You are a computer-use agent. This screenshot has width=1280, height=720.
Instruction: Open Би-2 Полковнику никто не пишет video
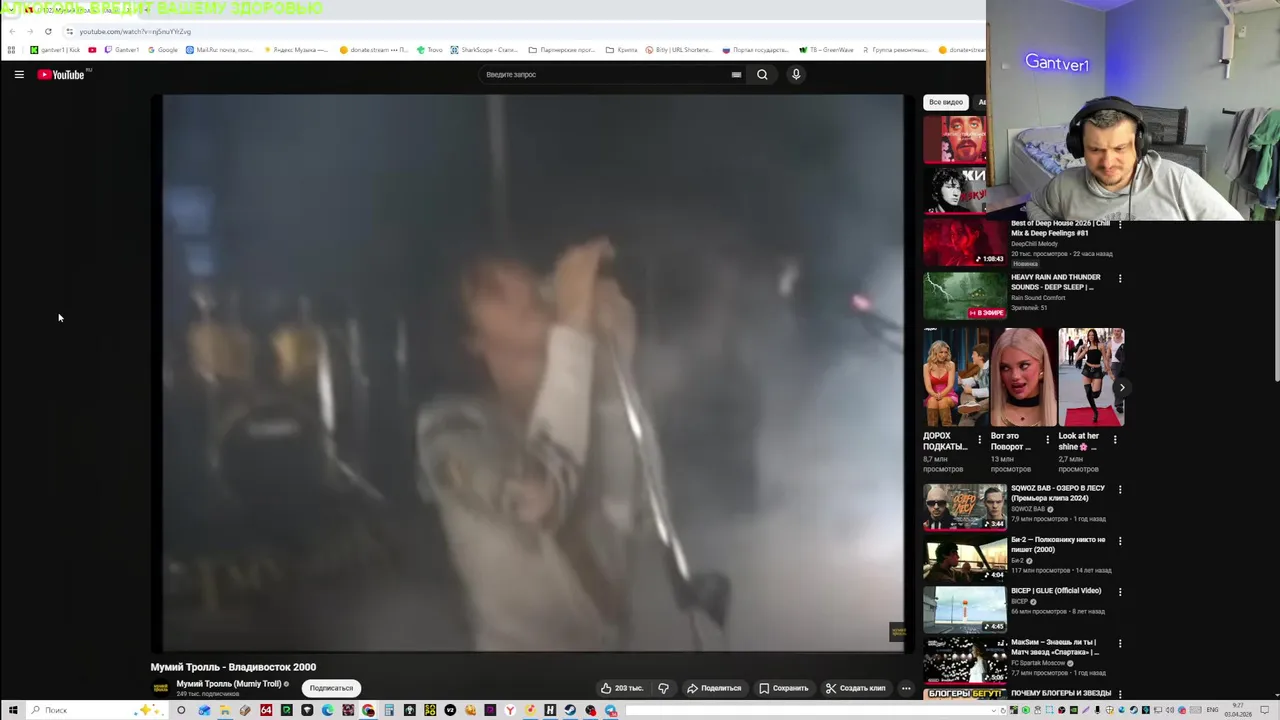pyautogui.click(x=964, y=558)
